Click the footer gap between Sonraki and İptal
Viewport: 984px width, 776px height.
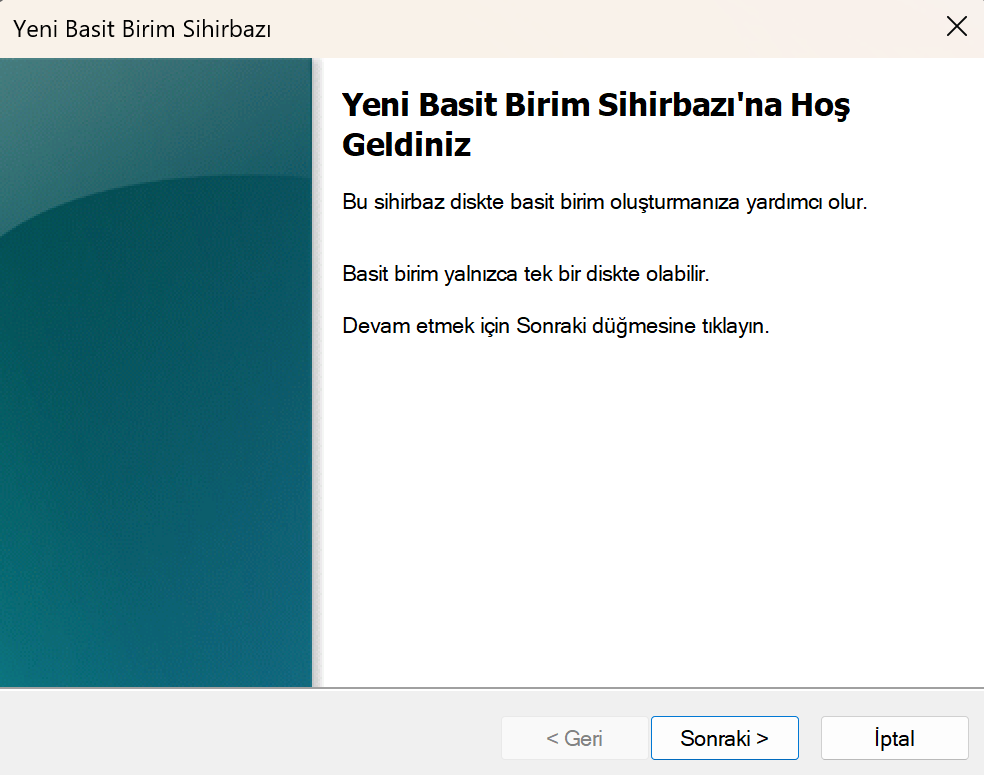pos(810,739)
